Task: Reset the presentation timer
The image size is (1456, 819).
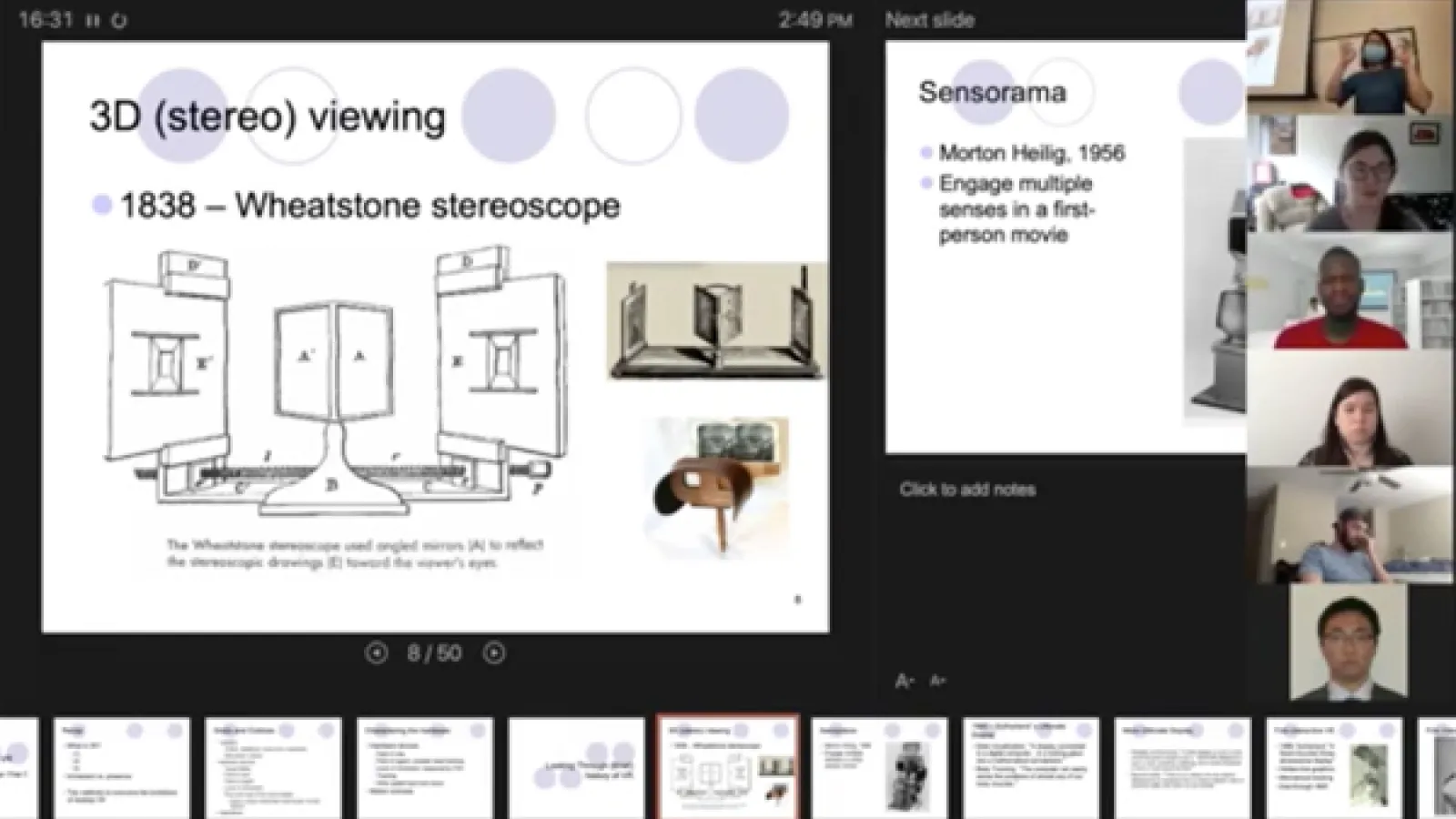Action: point(118,20)
